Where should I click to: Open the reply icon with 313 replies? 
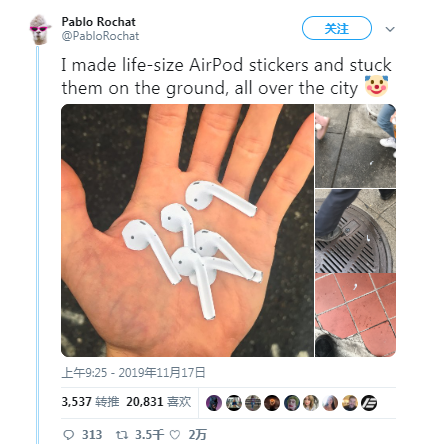coord(69,435)
